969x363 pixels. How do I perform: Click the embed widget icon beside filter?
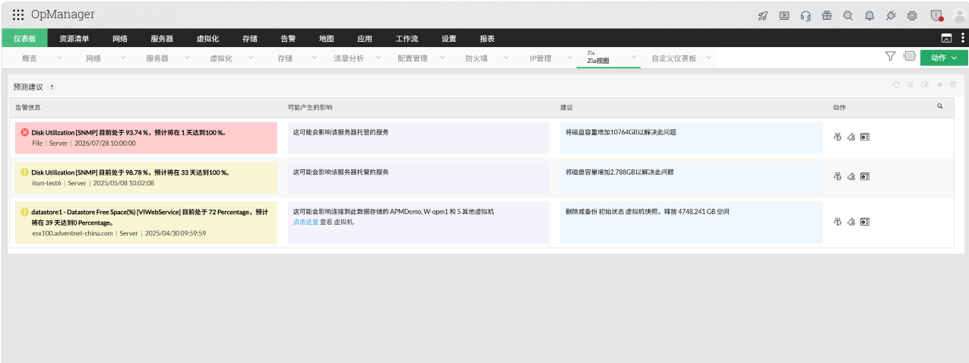[x=909, y=56]
